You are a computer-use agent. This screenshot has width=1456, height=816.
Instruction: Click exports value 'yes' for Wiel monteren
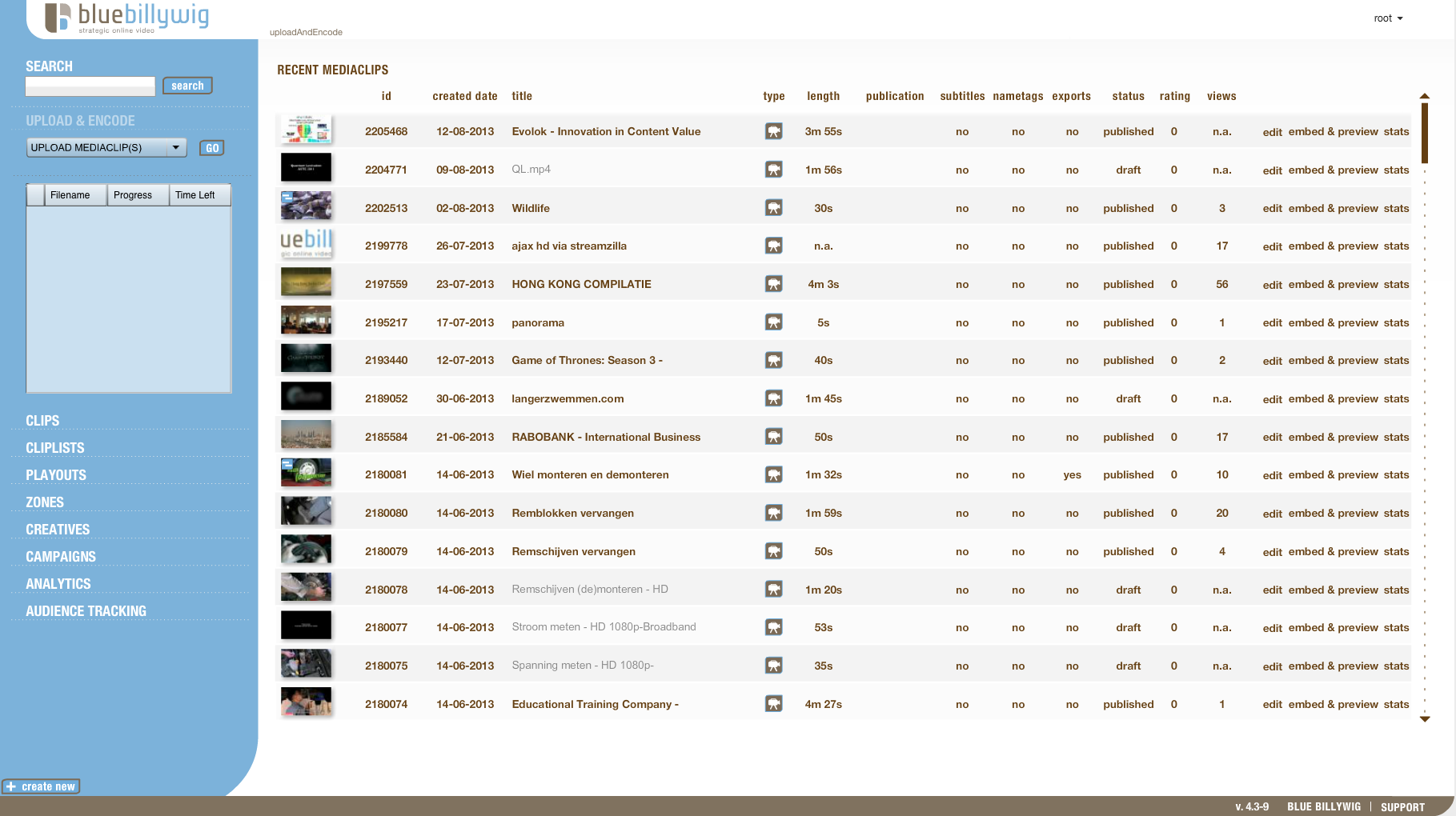[x=1072, y=474]
